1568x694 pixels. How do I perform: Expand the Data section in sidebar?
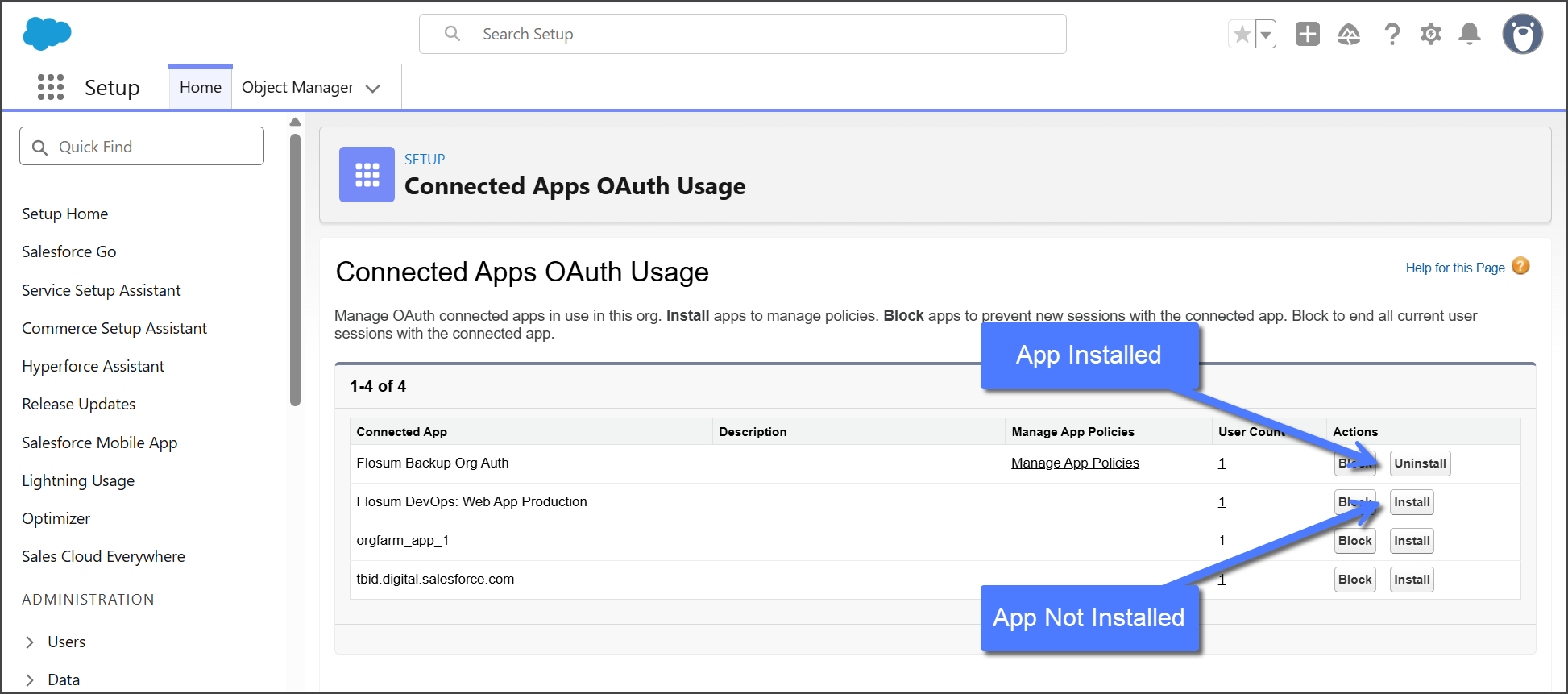[30, 679]
